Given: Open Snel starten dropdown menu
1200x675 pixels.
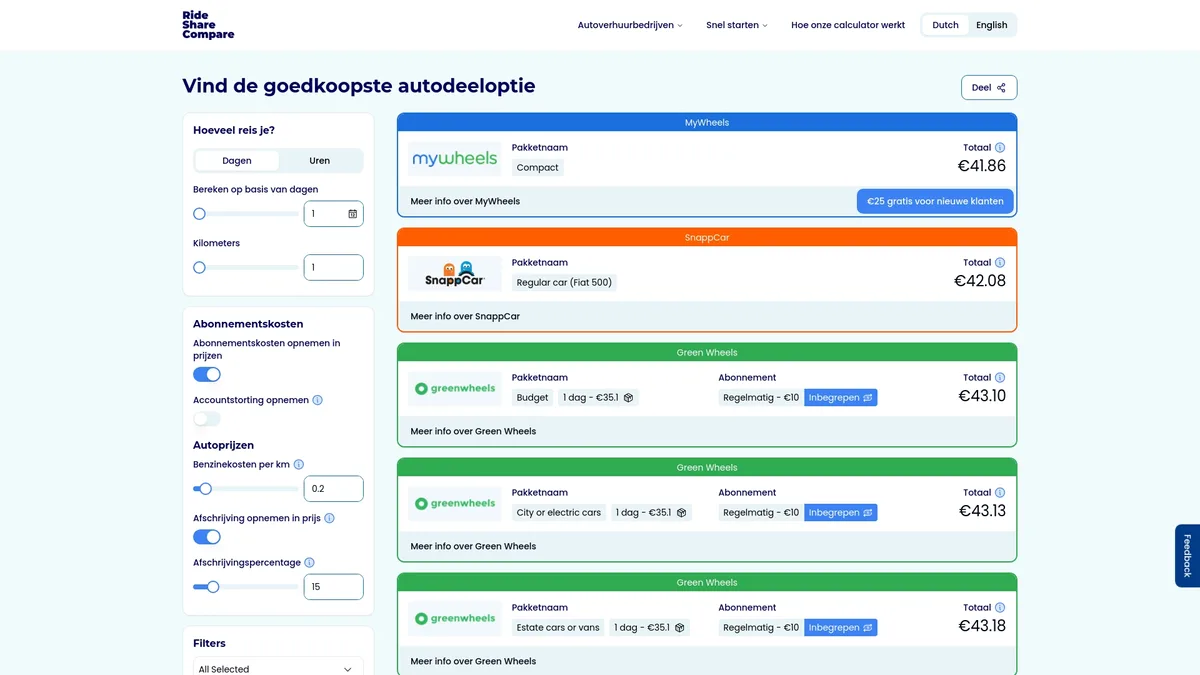Looking at the screenshot, I should click(x=737, y=25).
